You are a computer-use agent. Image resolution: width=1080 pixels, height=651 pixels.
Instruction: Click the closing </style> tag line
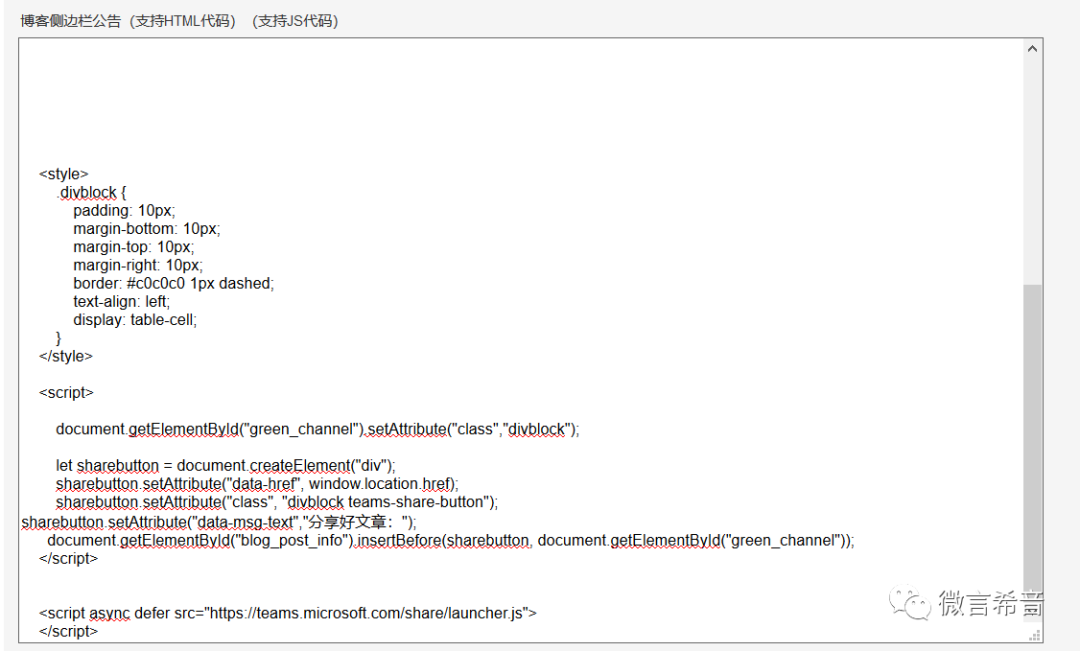(66, 356)
